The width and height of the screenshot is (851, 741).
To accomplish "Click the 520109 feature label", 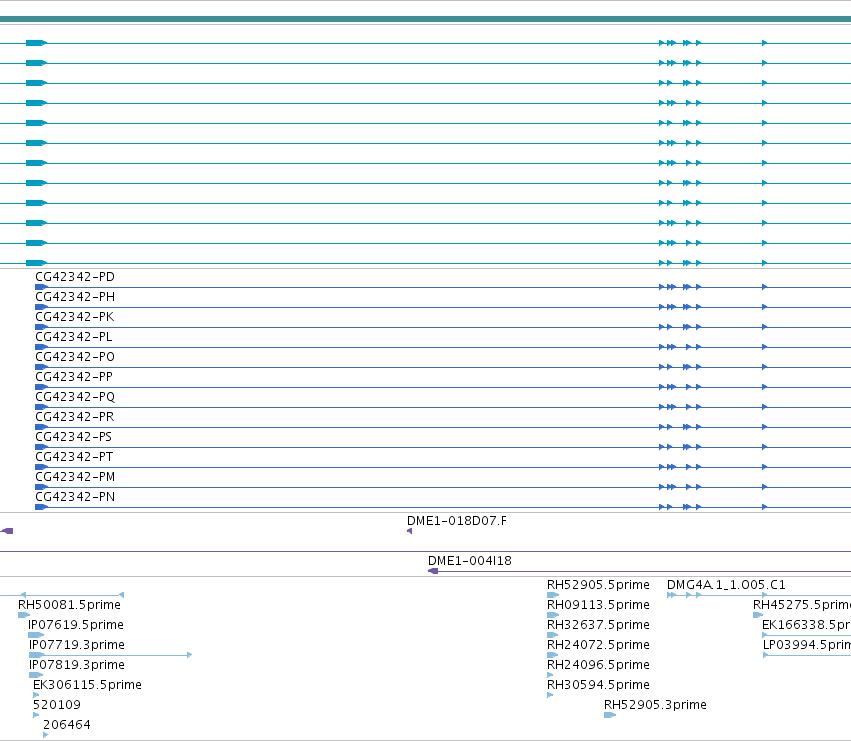I will 57,705.
